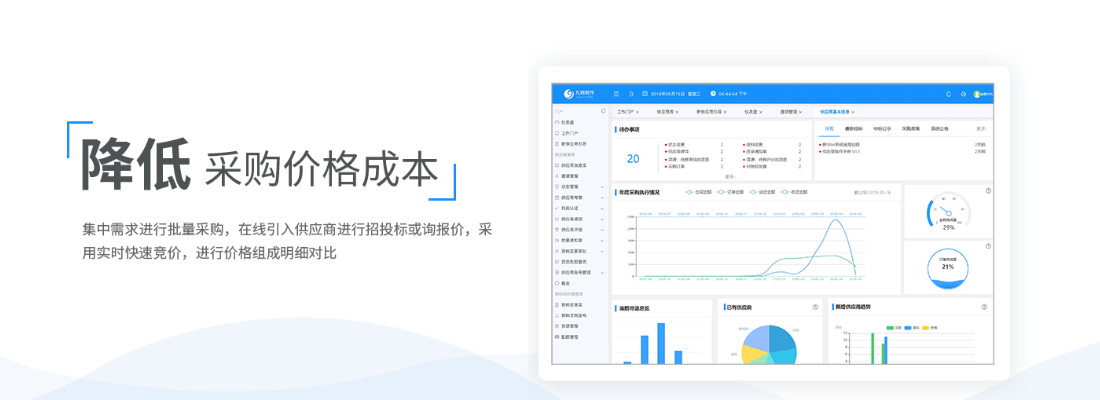Click the 20 pending count

click(x=633, y=159)
